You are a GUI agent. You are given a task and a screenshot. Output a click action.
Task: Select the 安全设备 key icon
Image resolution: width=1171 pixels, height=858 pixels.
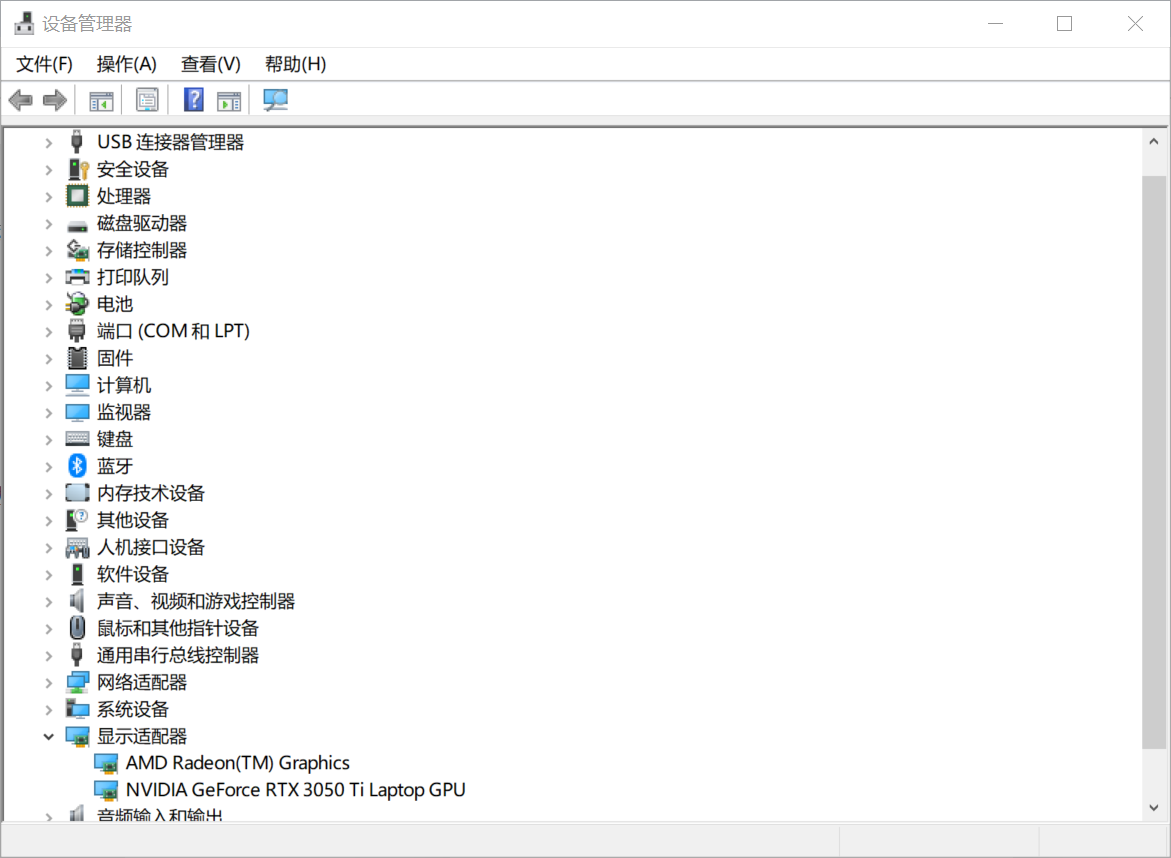78,169
